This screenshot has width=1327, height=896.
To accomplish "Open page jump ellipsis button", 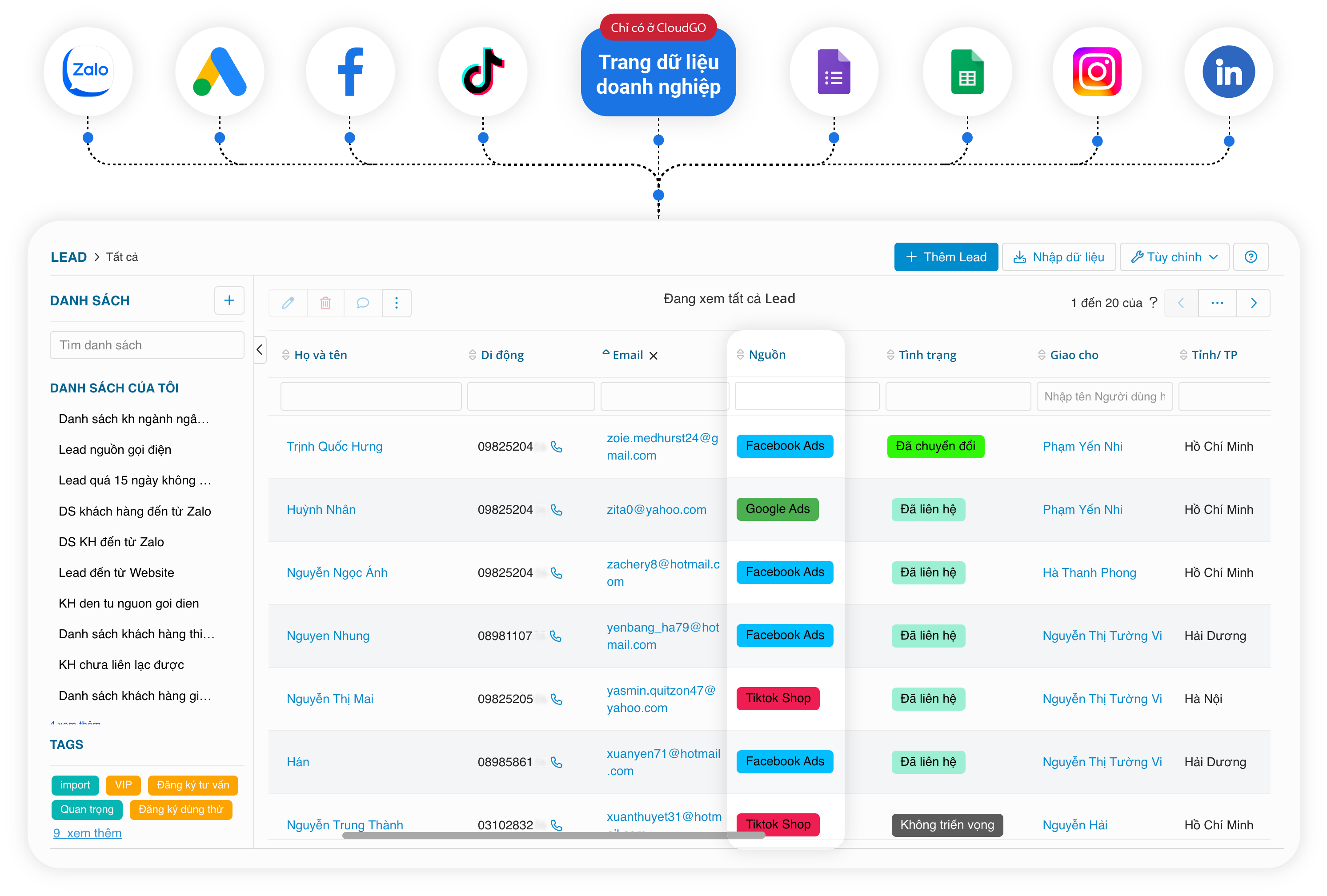I will pyautogui.click(x=1217, y=303).
